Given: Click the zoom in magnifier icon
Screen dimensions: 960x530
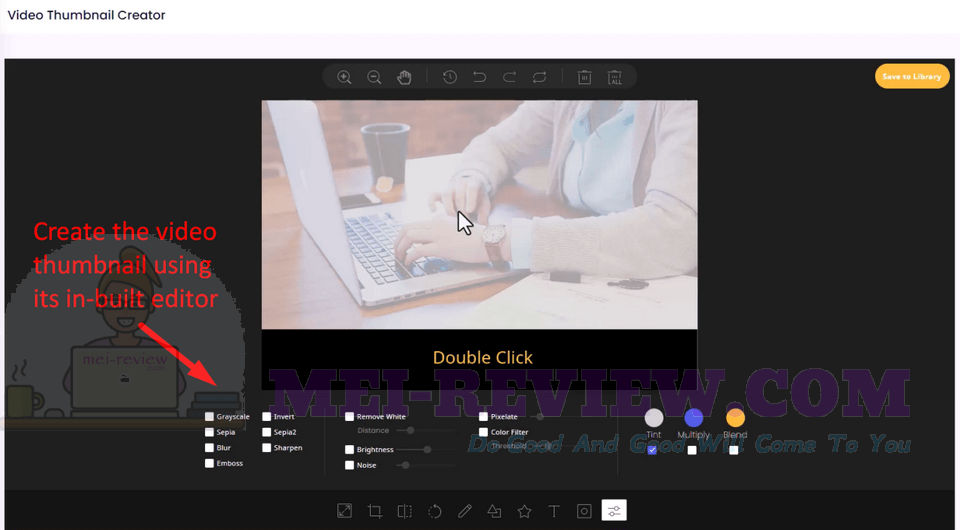Looking at the screenshot, I should (344, 77).
